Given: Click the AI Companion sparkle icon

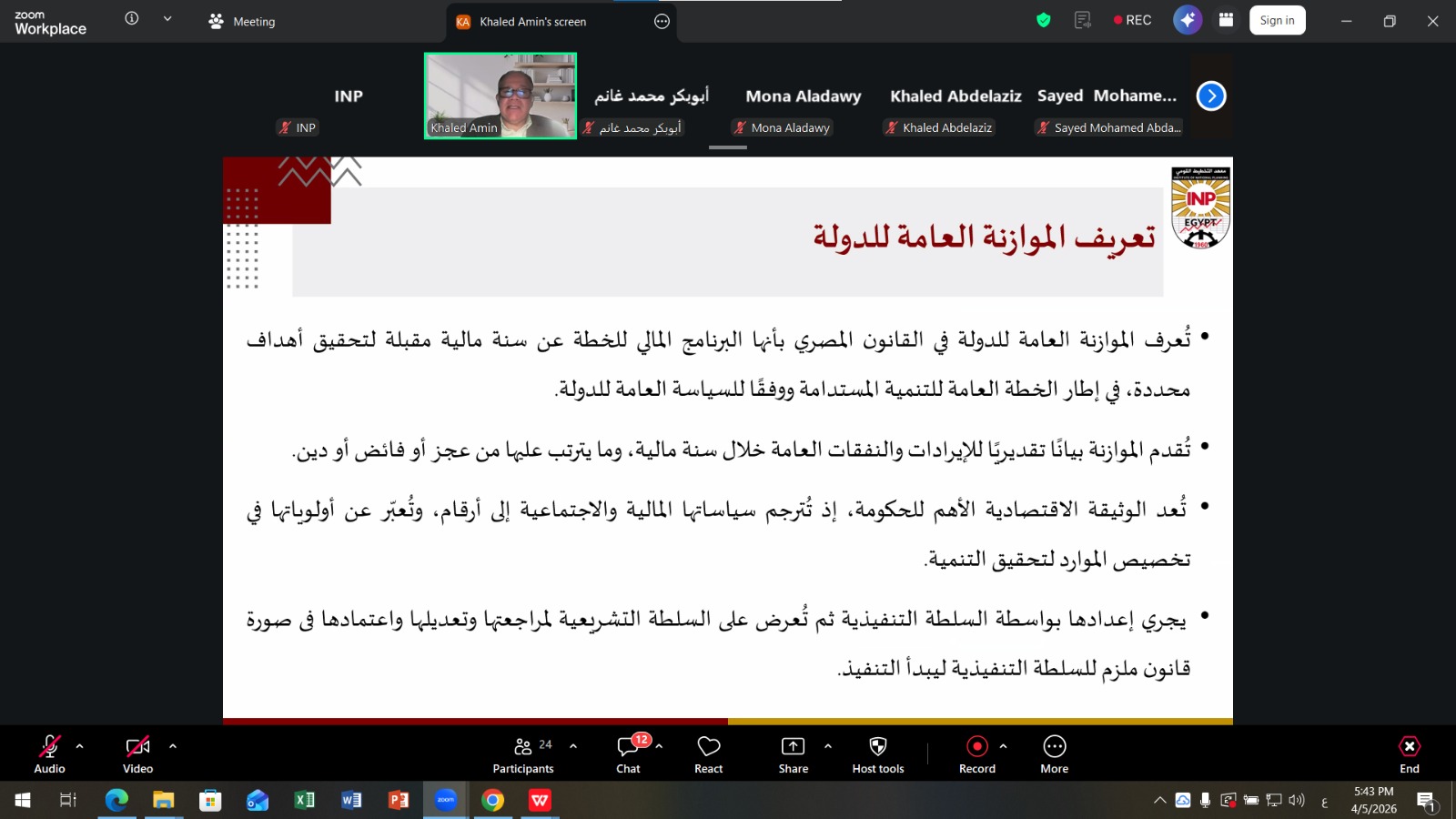Looking at the screenshot, I should [x=1187, y=20].
